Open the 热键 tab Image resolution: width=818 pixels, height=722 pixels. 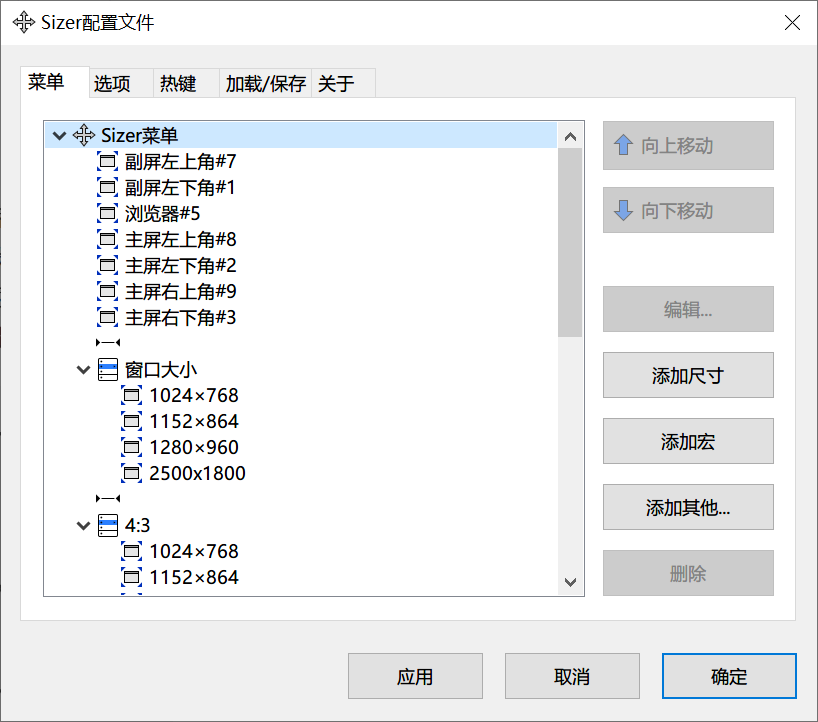(186, 83)
